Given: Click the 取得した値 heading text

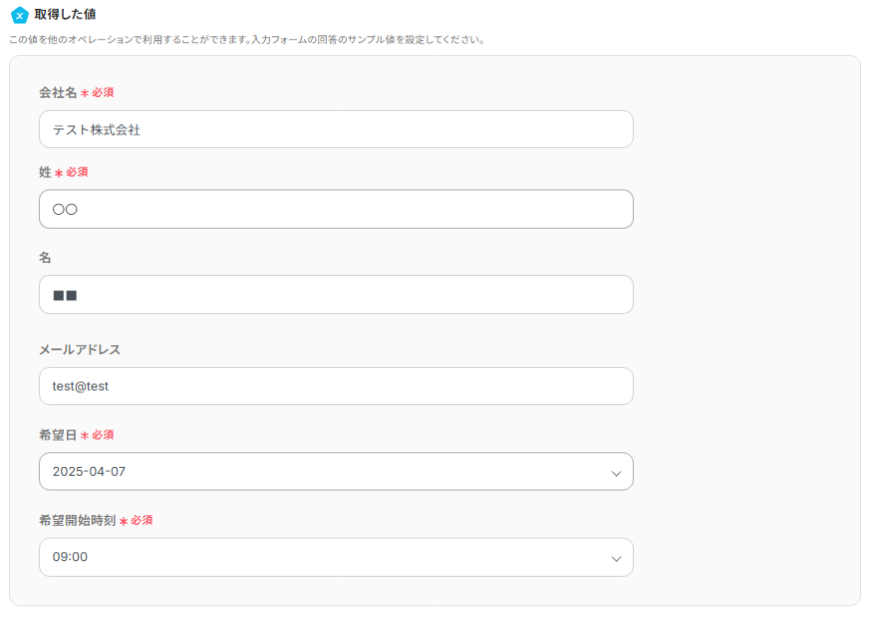Looking at the screenshot, I should [65, 15].
